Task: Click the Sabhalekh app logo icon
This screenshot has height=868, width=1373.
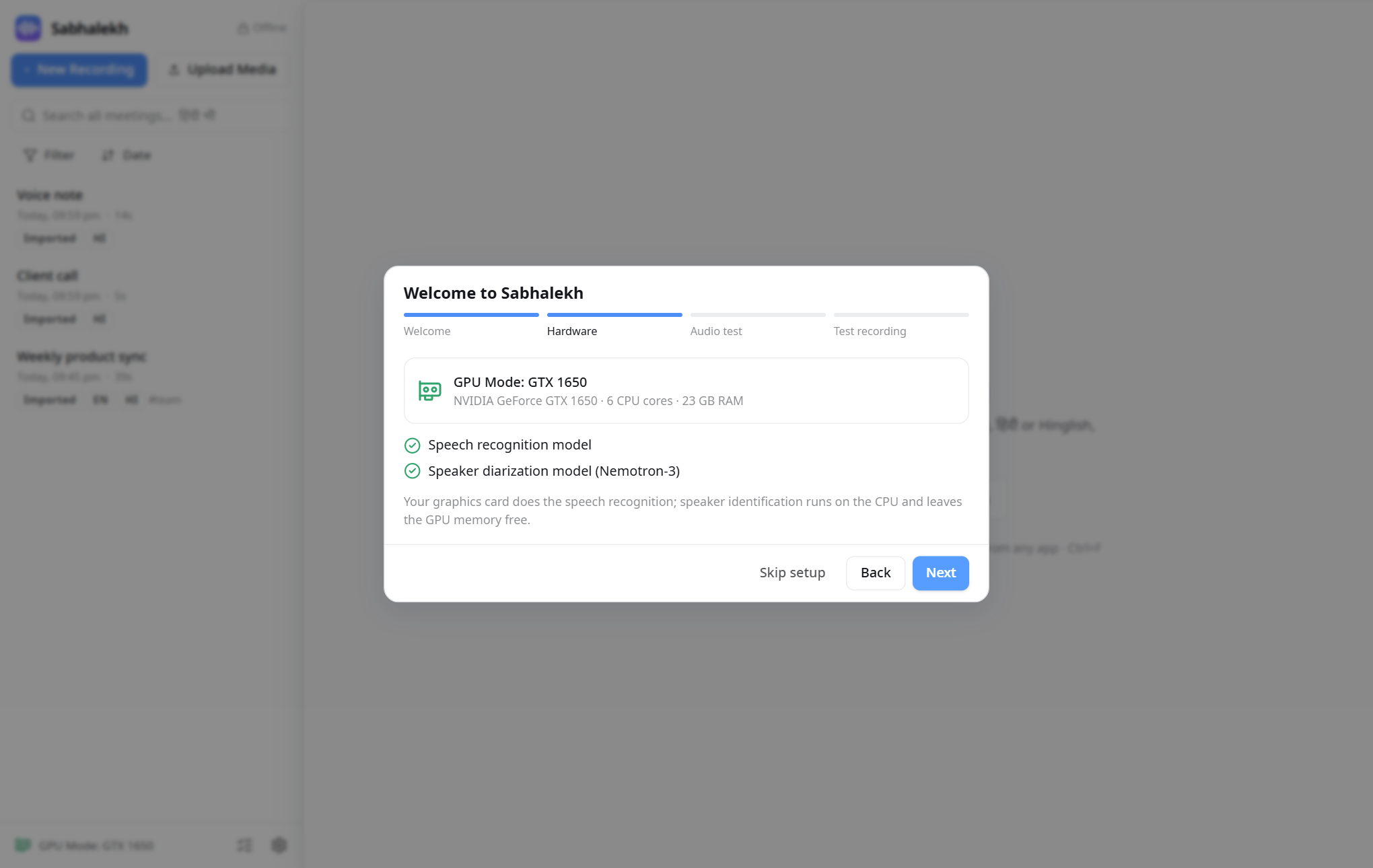Action: [x=28, y=28]
